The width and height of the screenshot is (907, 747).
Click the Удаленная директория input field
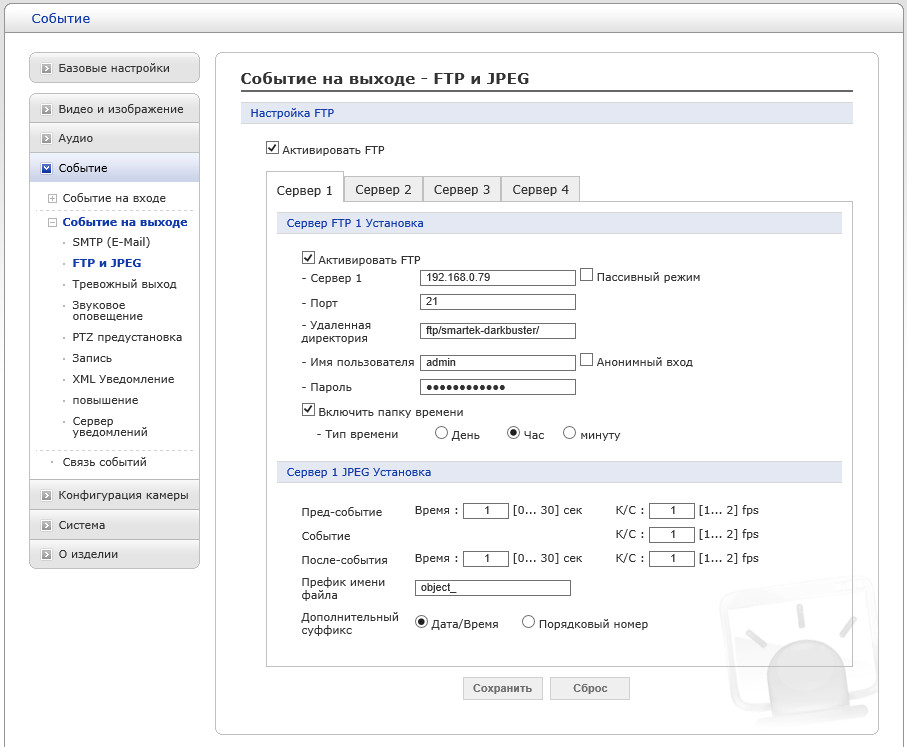tap(498, 329)
